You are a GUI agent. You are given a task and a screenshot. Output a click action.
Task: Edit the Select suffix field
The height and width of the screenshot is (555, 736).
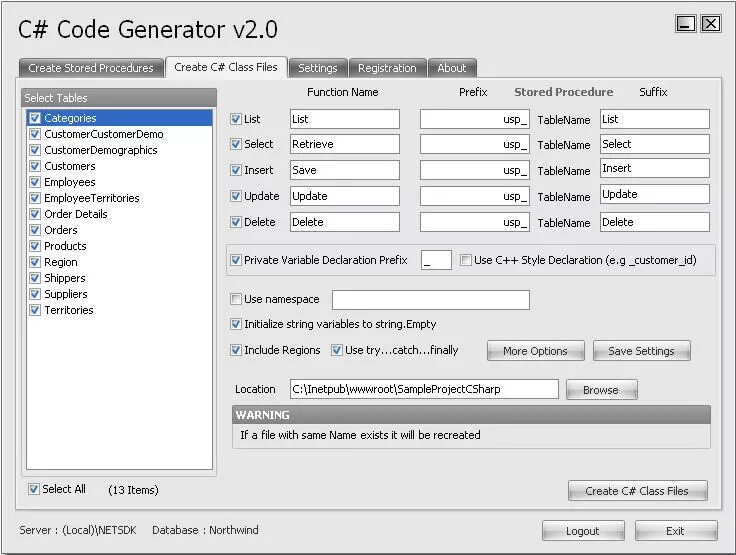tap(655, 144)
